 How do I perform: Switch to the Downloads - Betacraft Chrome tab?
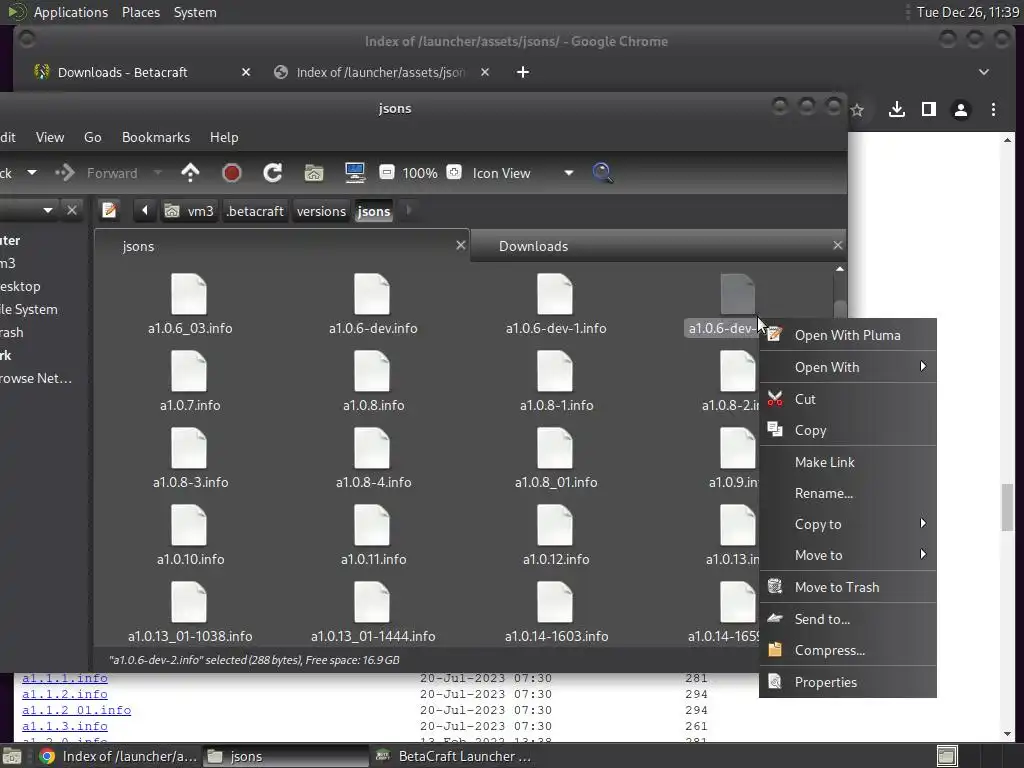(142, 72)
